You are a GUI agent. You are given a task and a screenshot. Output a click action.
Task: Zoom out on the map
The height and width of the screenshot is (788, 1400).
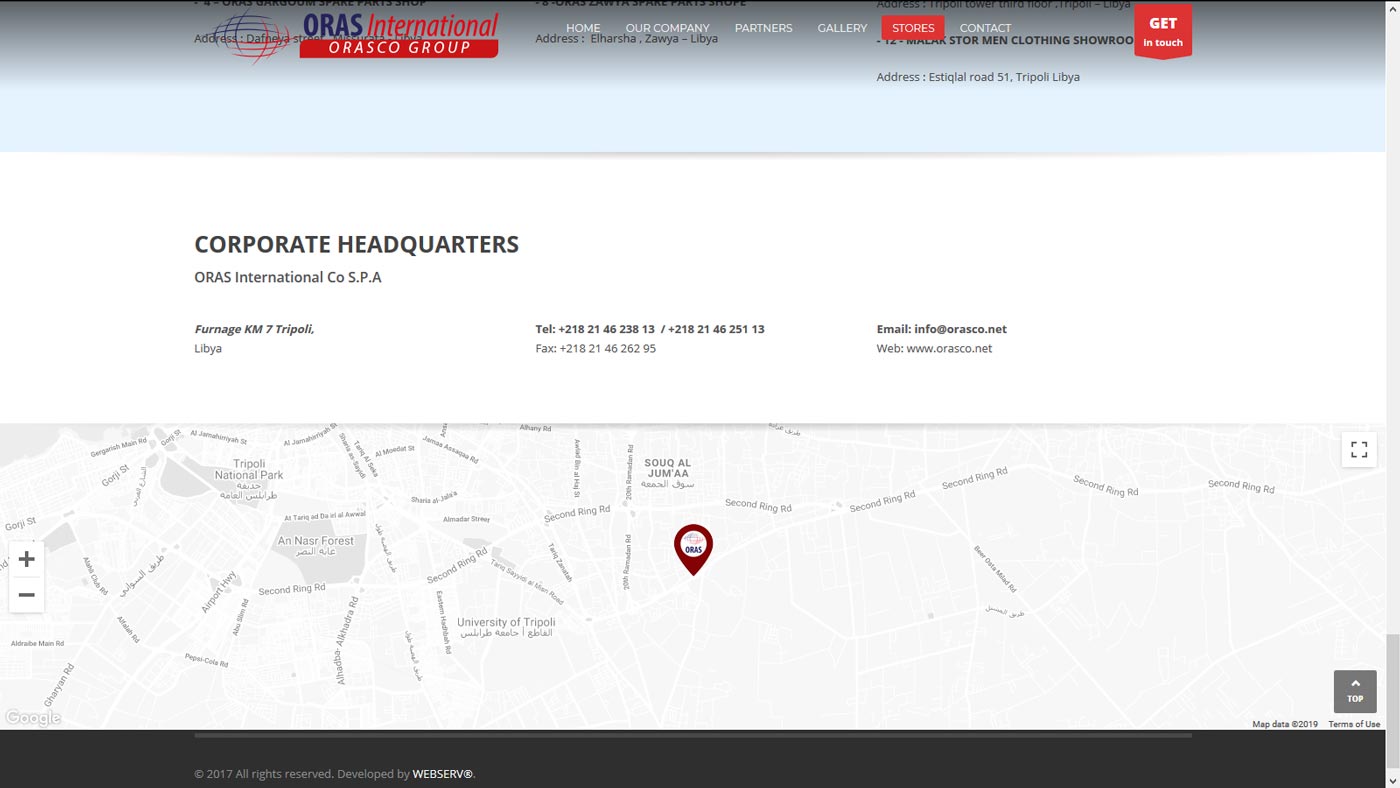27,595
